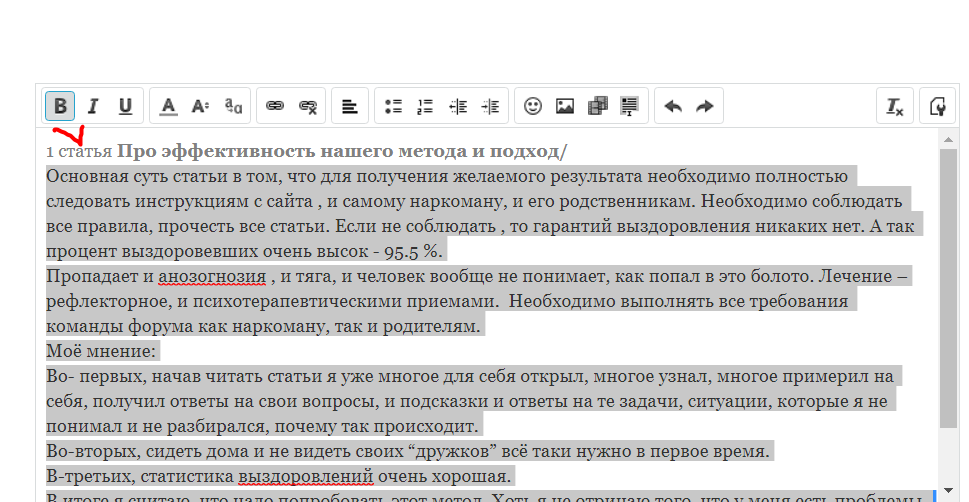Screen dimensions: 969x502
Task: Switch editor to BB code mode
Action: [x=938, y=106]
